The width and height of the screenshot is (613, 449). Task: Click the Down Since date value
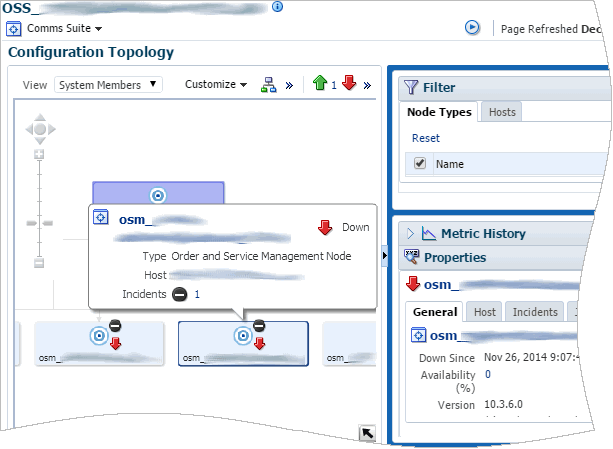pos(532,357)
